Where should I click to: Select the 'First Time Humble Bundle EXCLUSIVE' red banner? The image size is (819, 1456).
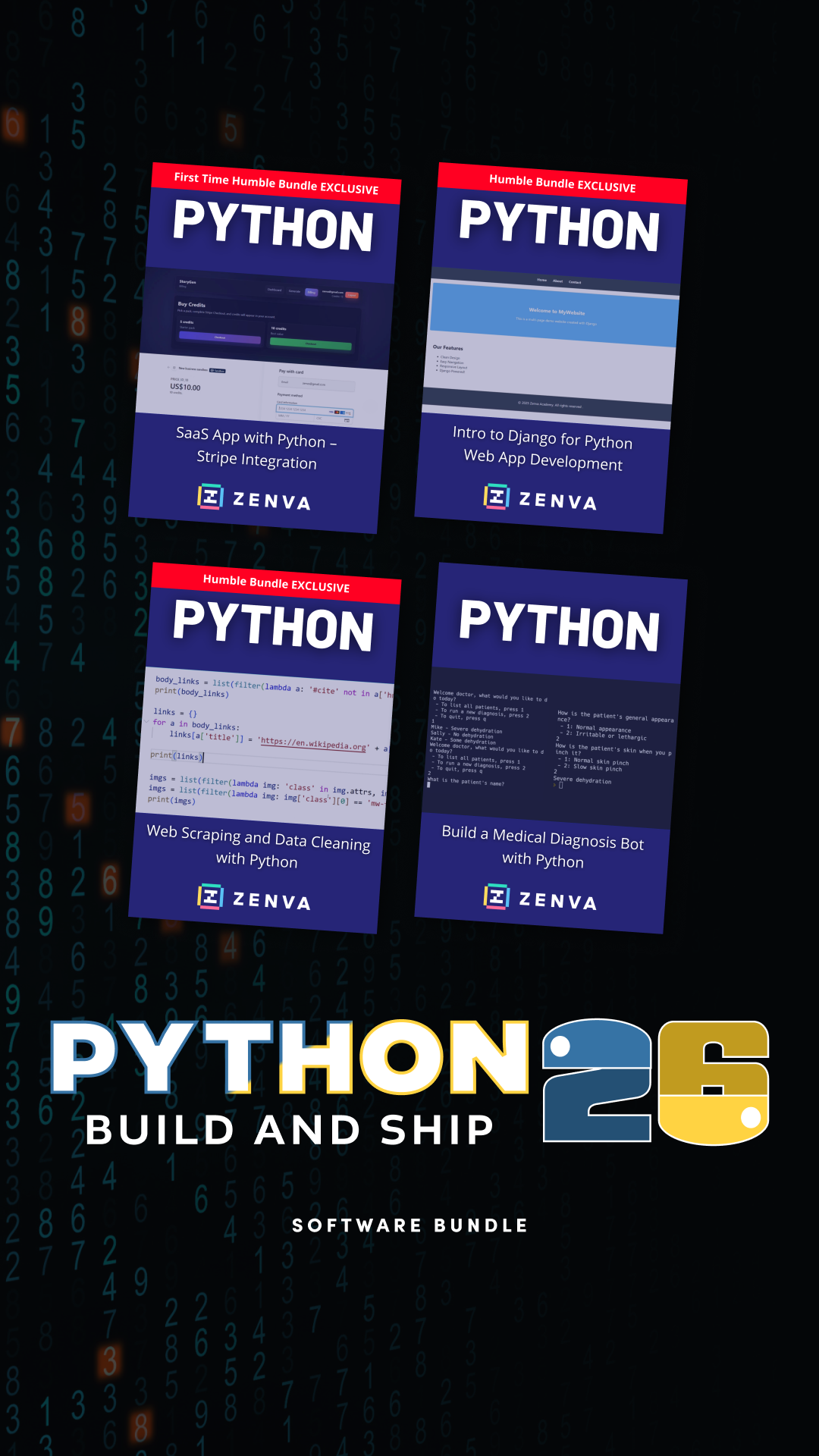276,184
